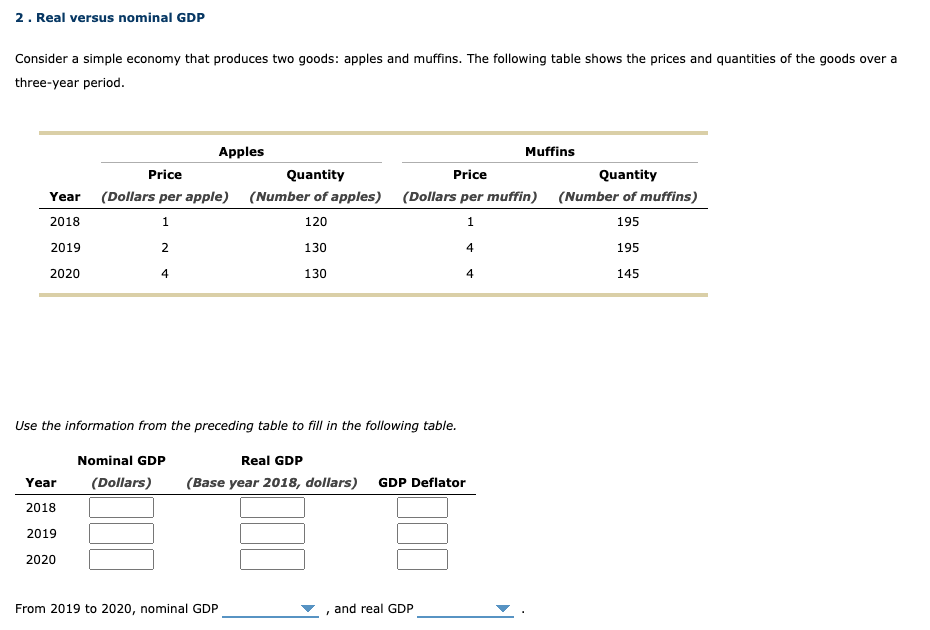Click the Nominal GDP box for 2020
This screenshot has width=930, height=630.
click(x=121, y=559)
